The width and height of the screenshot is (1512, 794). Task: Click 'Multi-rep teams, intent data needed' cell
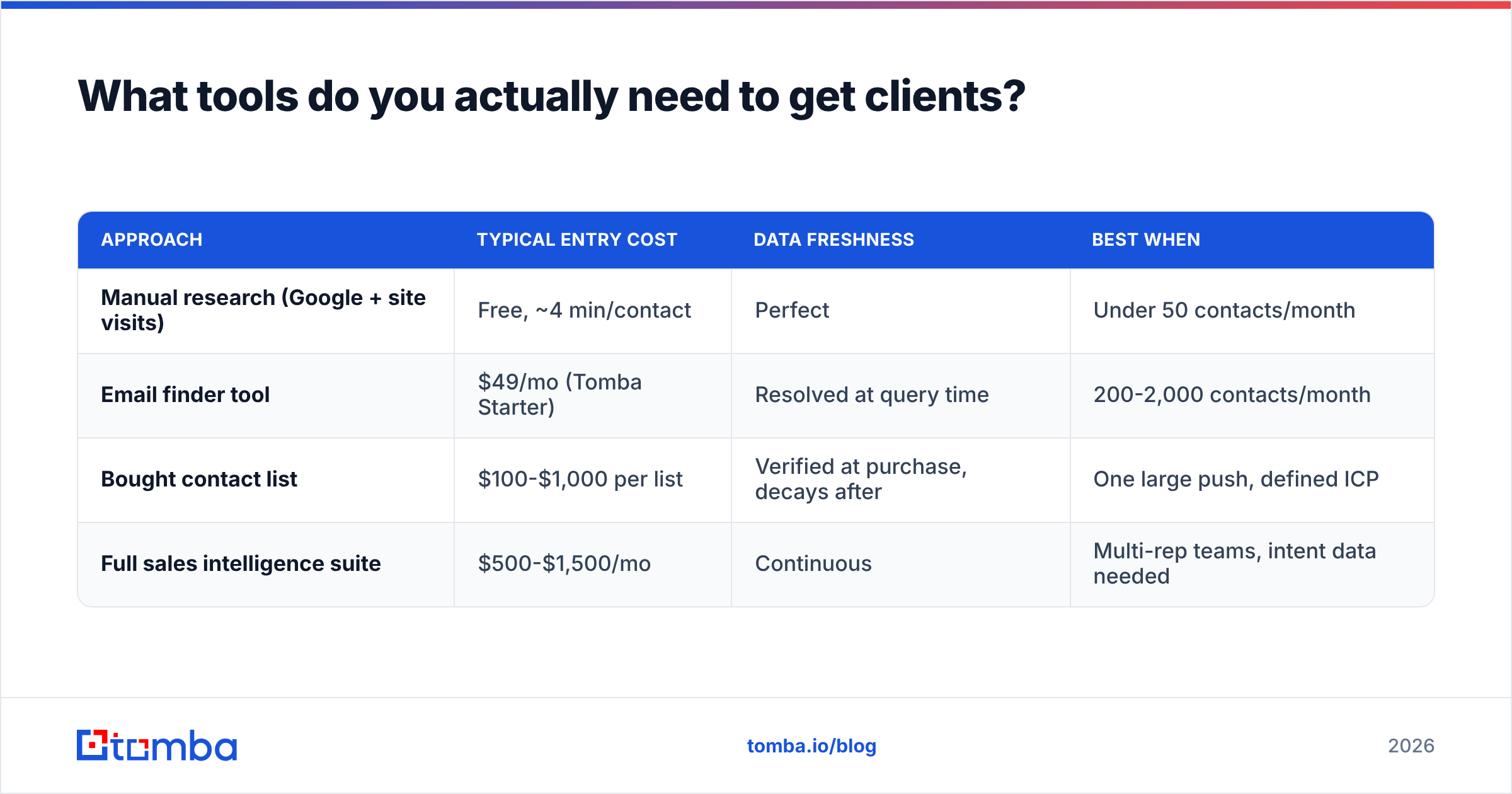[x=1252, y=564]
